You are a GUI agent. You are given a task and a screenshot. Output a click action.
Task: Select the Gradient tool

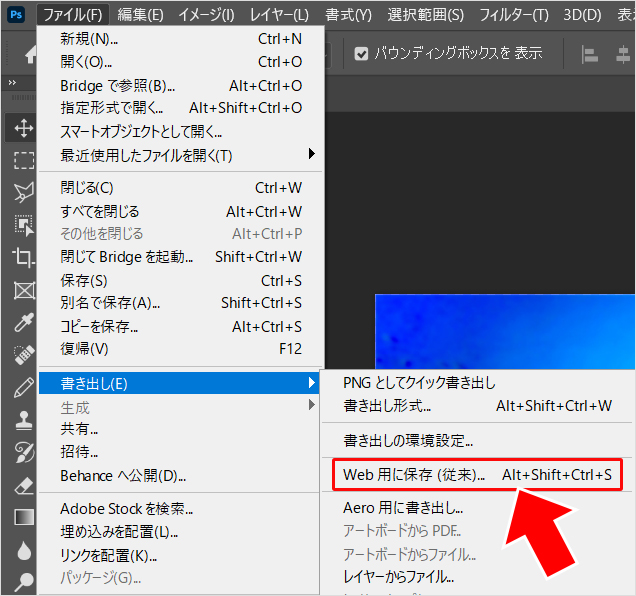tap(24, 517)
